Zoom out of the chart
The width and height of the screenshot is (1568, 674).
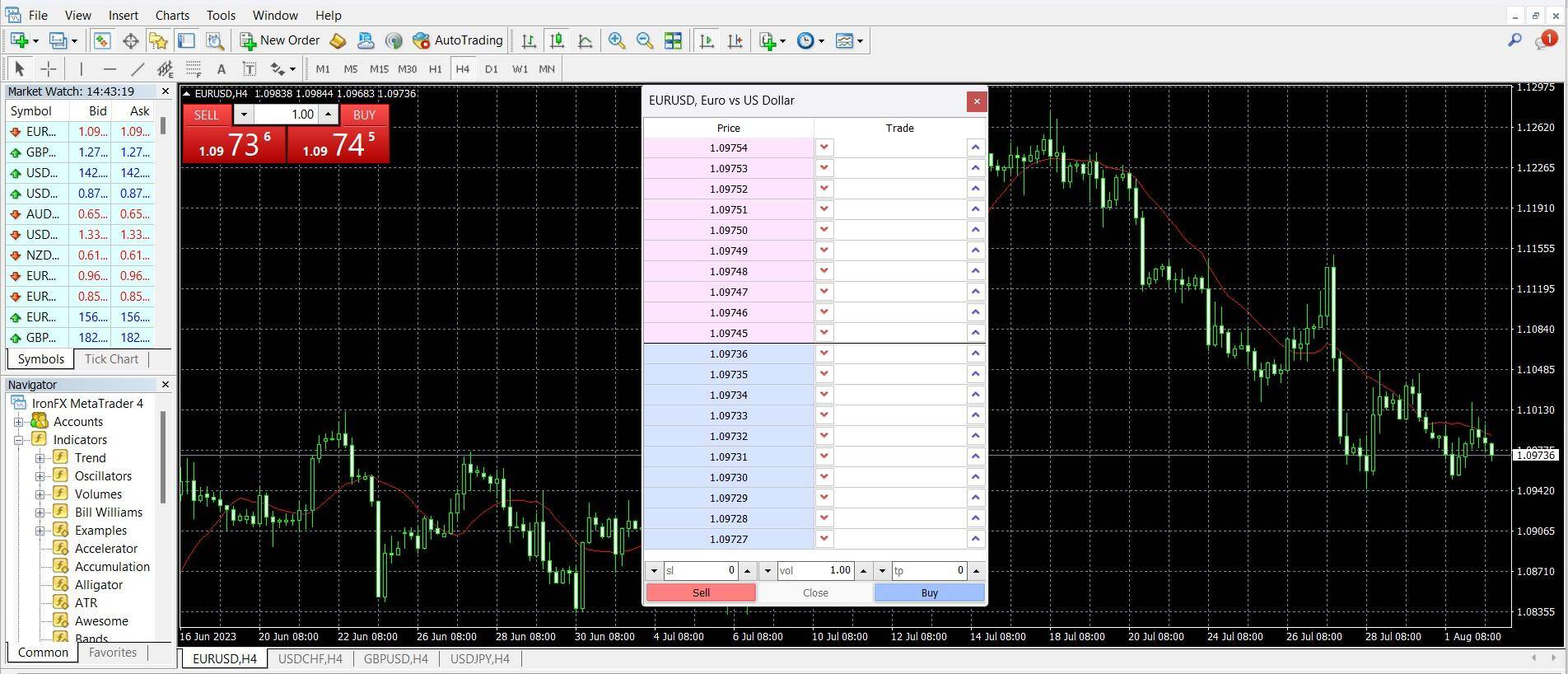[x=645, y=40]
